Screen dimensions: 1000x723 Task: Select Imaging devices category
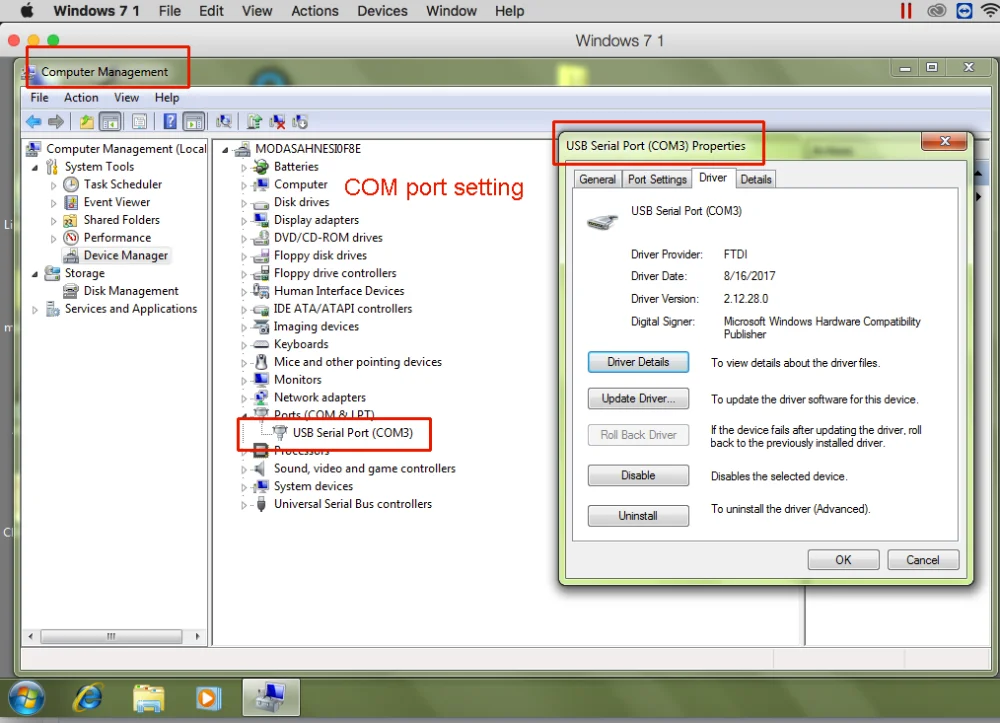tap(316, 326)
